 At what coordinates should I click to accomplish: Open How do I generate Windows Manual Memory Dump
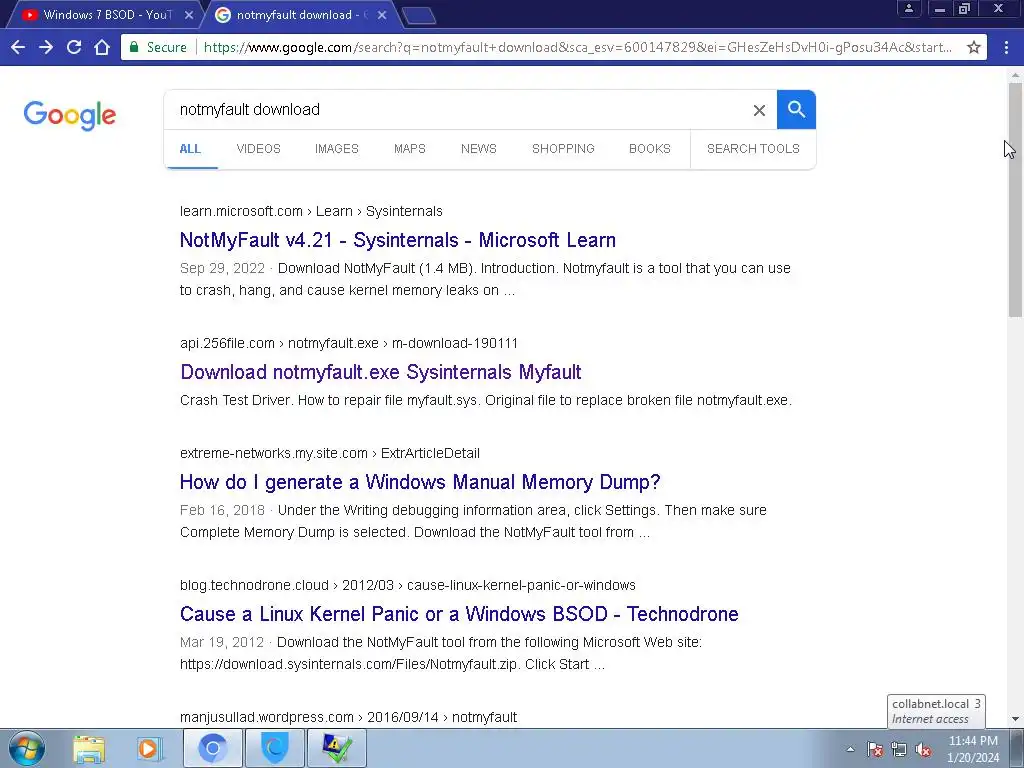pos(420,482)
